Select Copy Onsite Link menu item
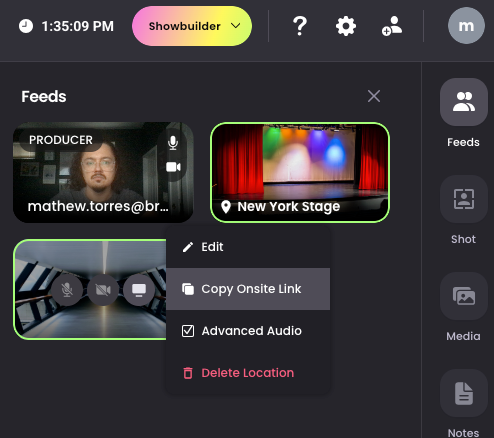494x438 pixels. (x=248, y=289)
